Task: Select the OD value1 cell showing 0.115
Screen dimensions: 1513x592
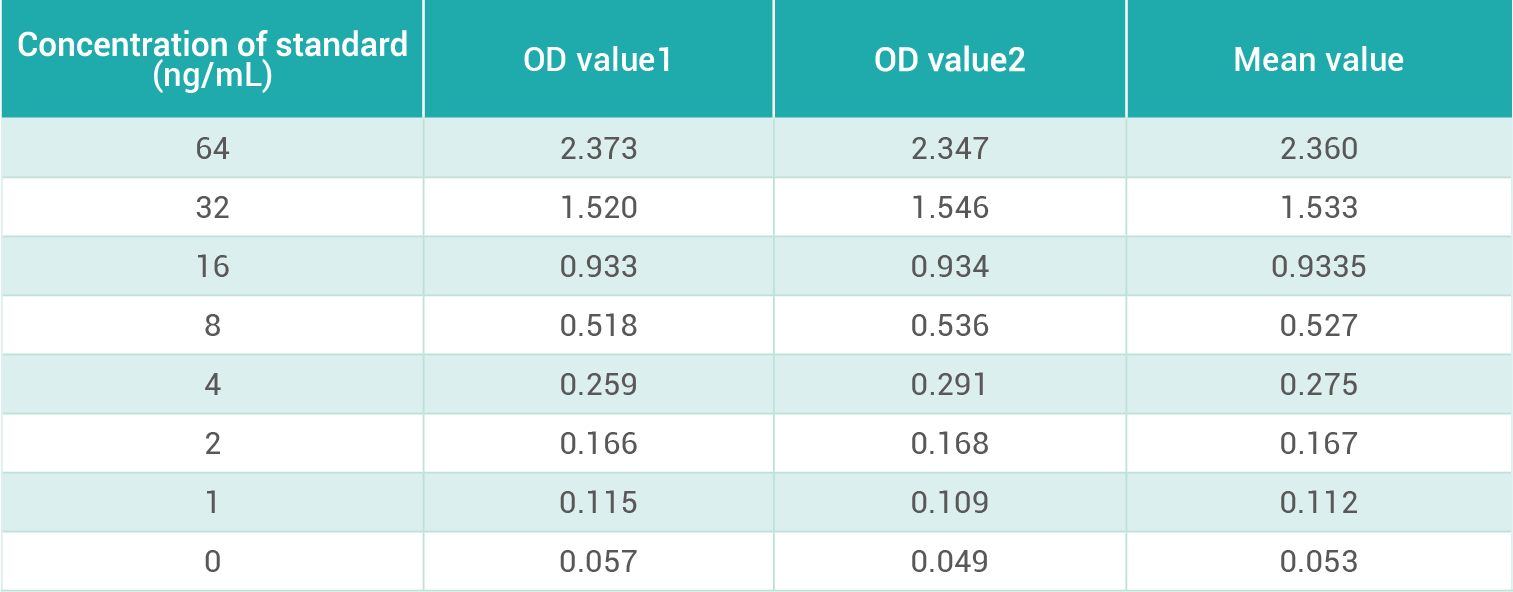Action: tap(598, 503)
